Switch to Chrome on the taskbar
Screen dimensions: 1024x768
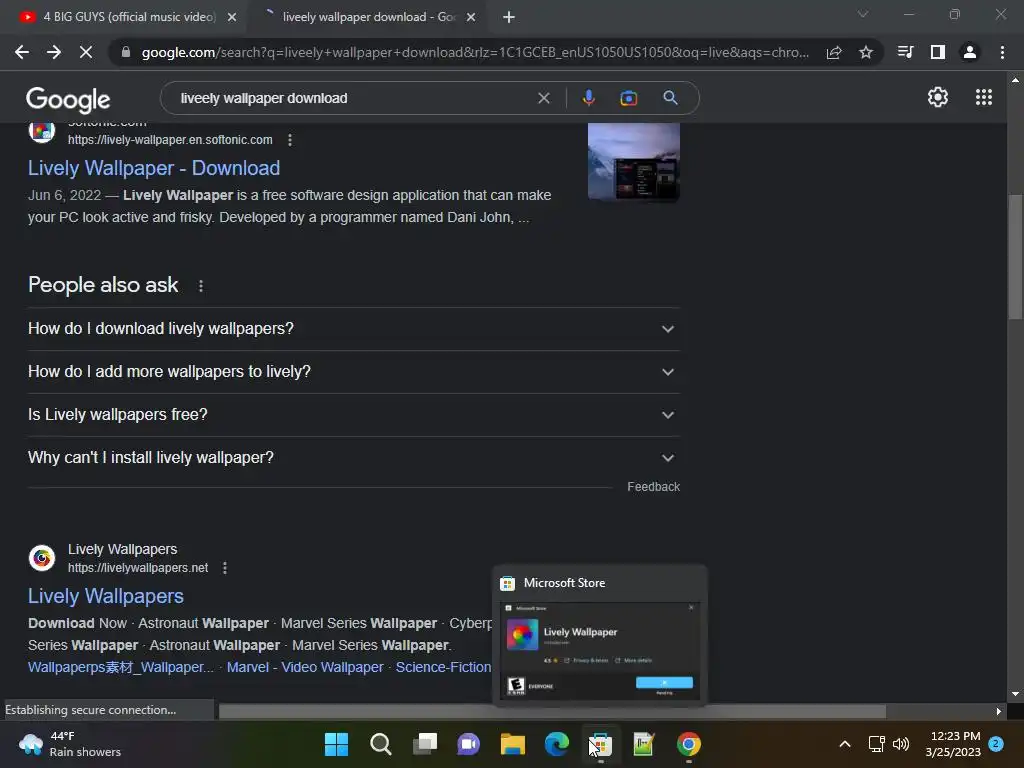[x=688, y=744]
